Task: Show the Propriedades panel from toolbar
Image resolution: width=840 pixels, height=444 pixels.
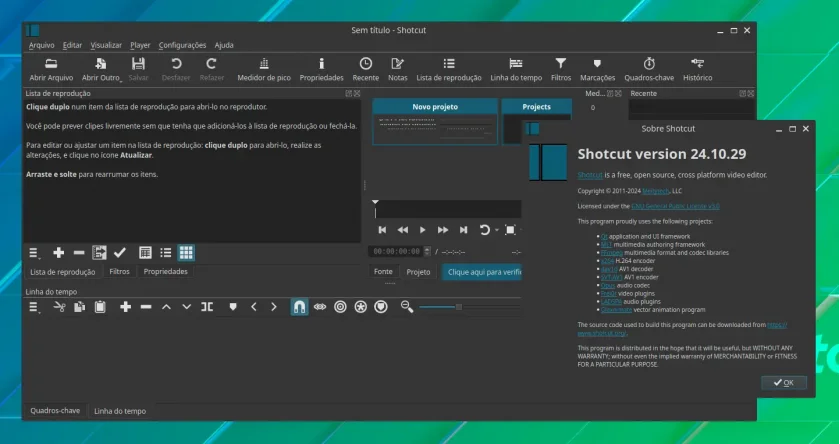Action: point(321,70)
